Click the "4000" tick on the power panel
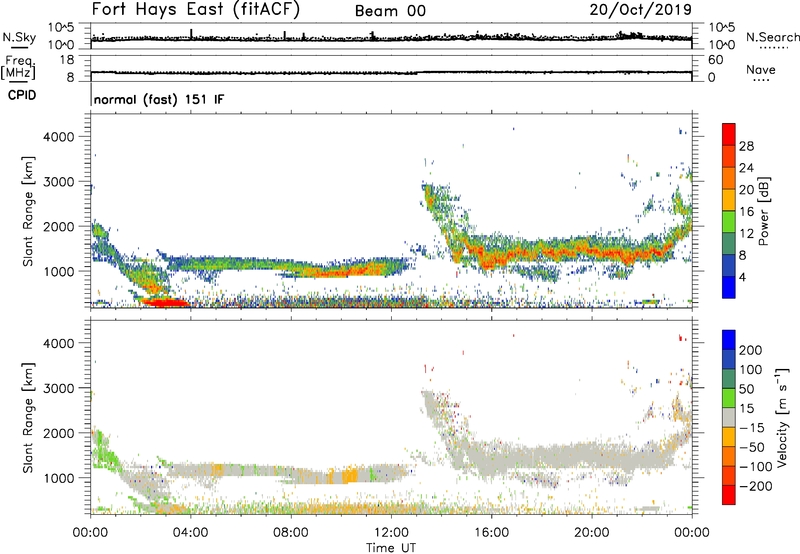Viewport: 800px width, 554px height. point(59,137)
